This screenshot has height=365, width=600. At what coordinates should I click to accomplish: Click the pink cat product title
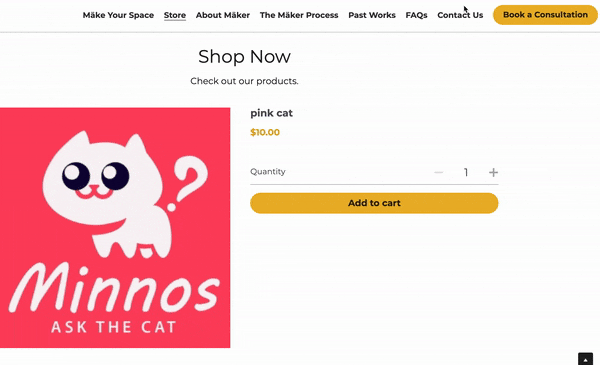click(271, 113)
